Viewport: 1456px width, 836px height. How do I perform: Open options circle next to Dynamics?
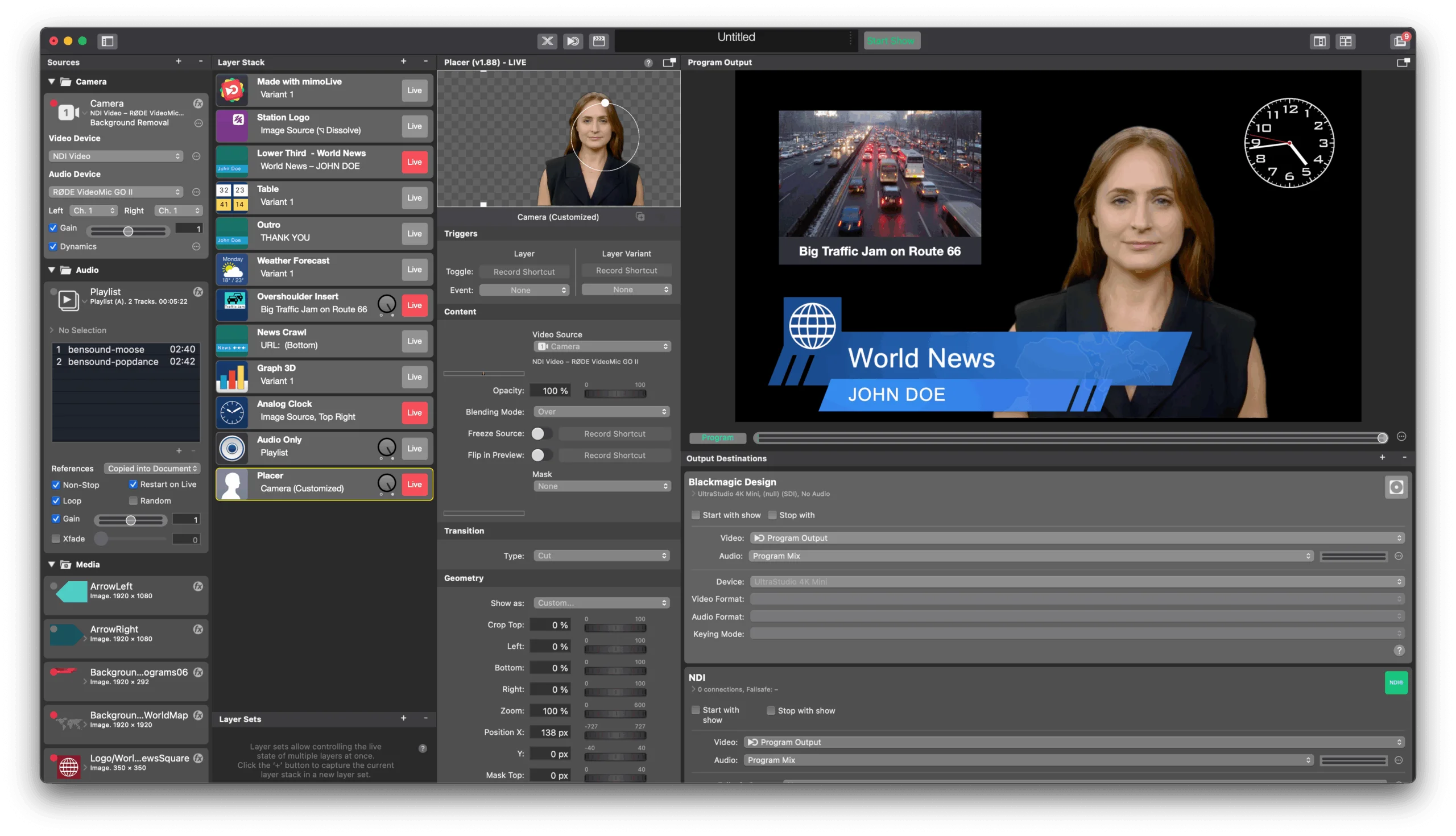click(x=196, y=246)
